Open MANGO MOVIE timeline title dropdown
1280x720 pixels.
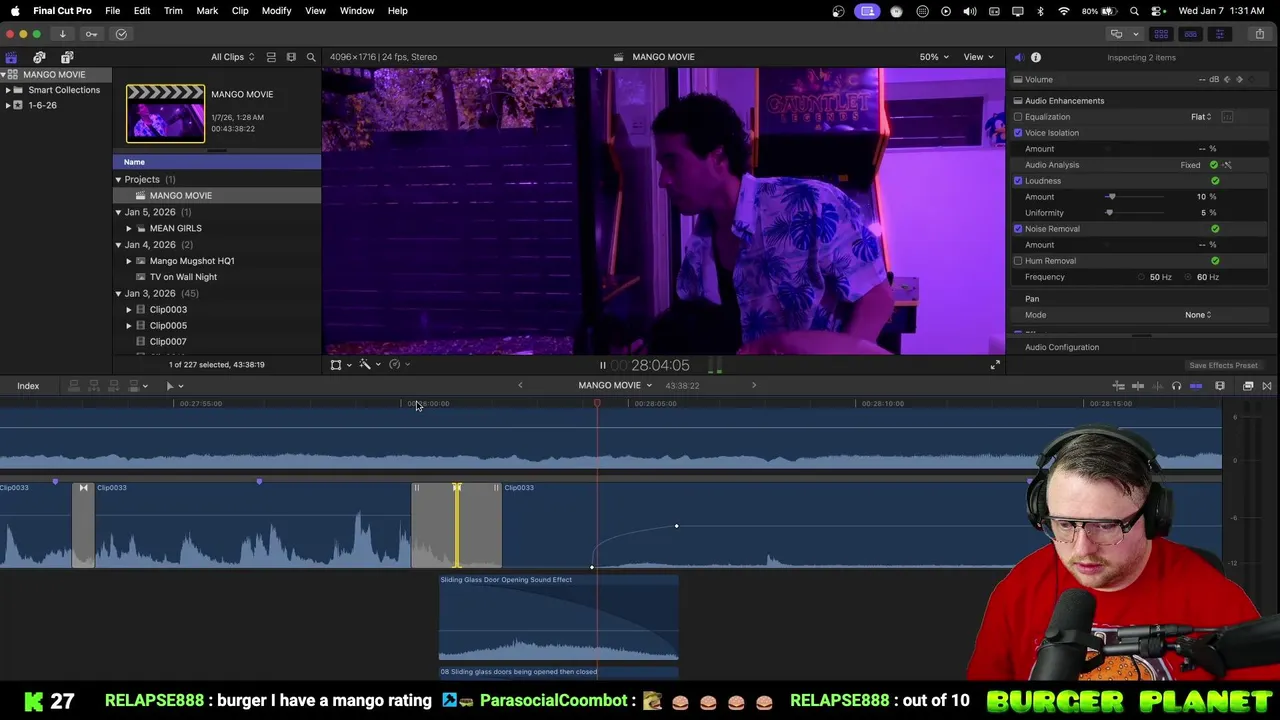tap(614, 386)
